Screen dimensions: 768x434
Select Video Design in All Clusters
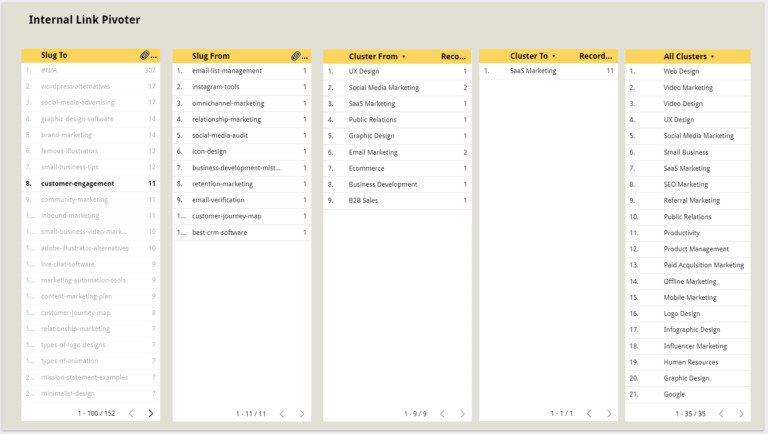pos(688,104)
